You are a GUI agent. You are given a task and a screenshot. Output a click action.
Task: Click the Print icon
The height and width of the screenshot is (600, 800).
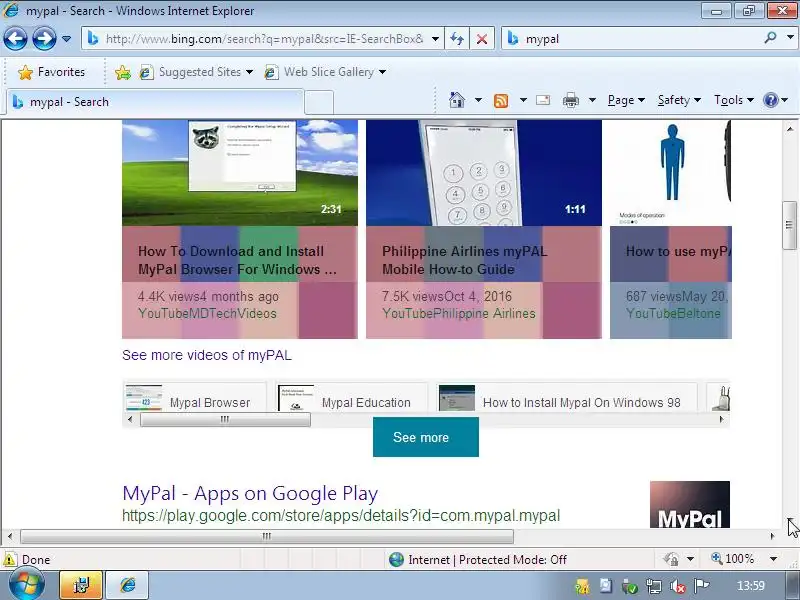point(570,101)
